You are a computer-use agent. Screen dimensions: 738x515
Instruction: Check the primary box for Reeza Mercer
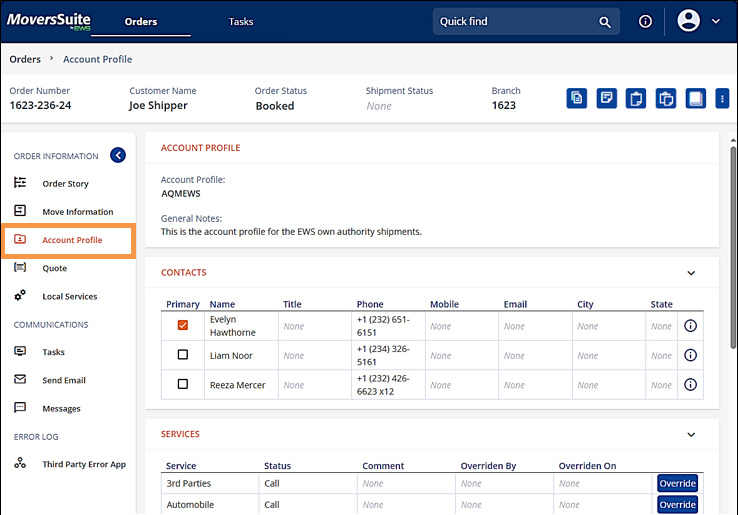point(182,385)
